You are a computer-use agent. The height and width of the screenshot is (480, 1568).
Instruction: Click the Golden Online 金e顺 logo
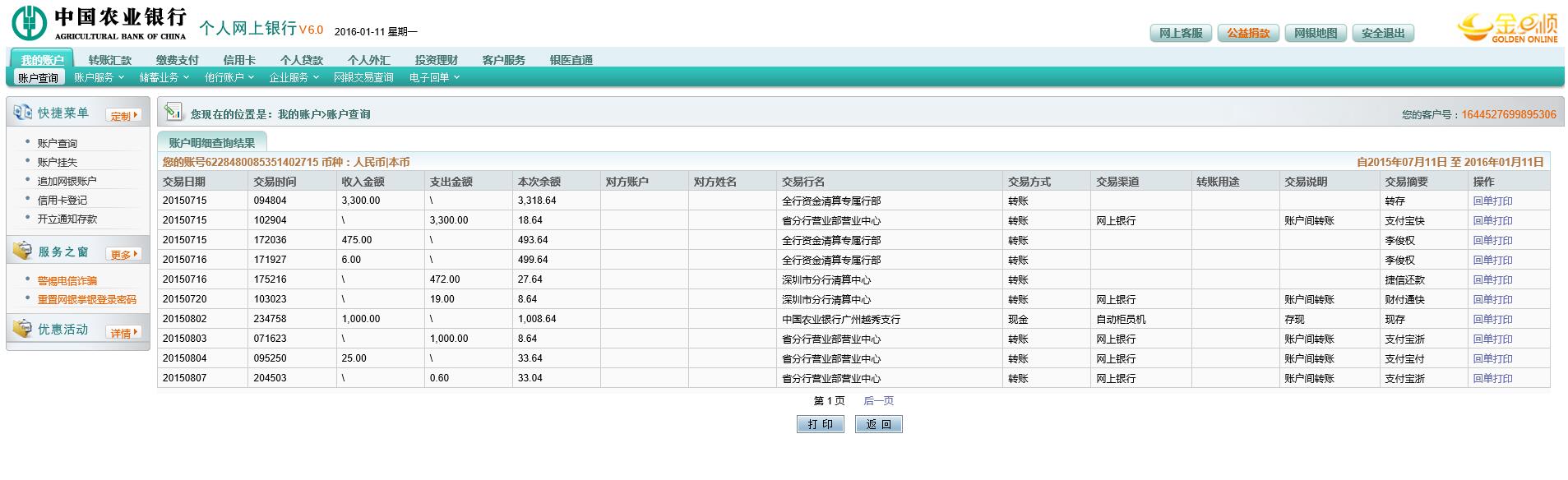pyautogui.click(x=1507, y=29)
